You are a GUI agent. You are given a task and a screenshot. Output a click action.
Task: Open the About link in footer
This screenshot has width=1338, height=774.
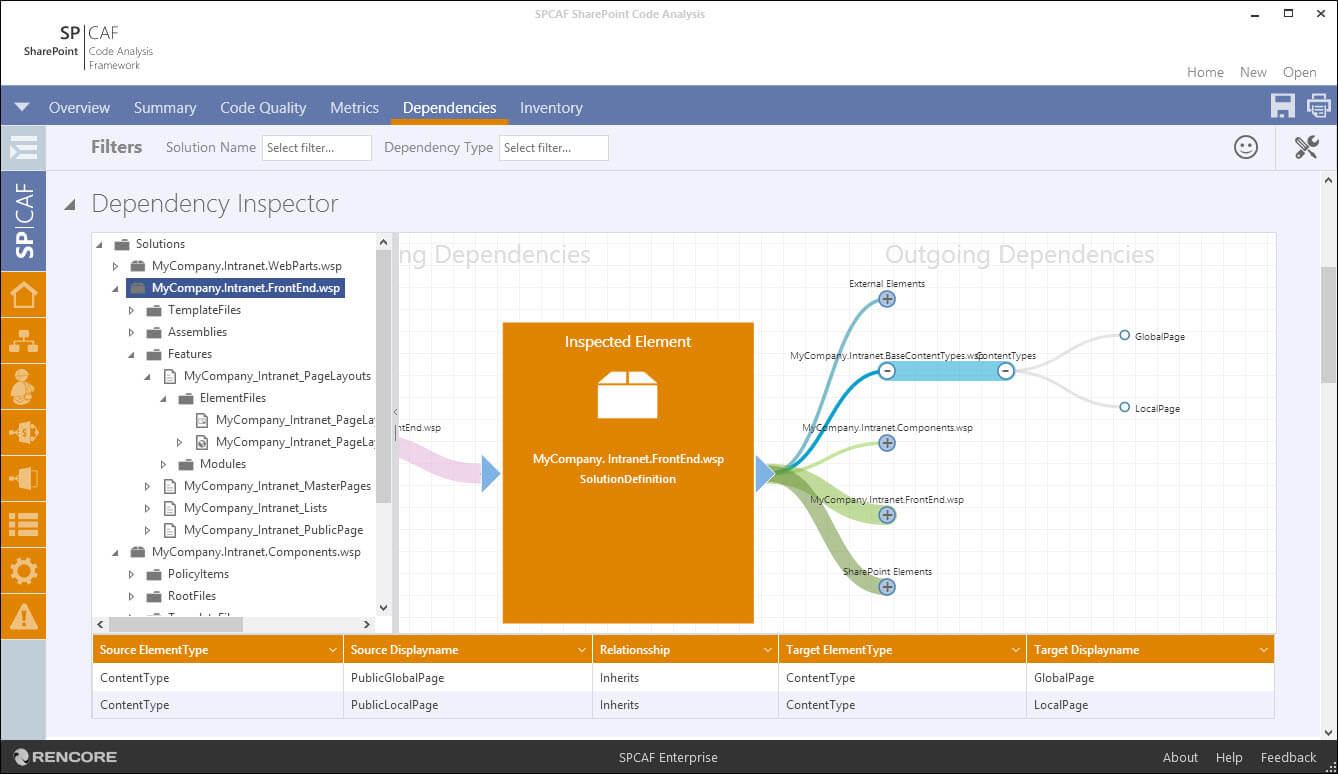point(1180,757)
